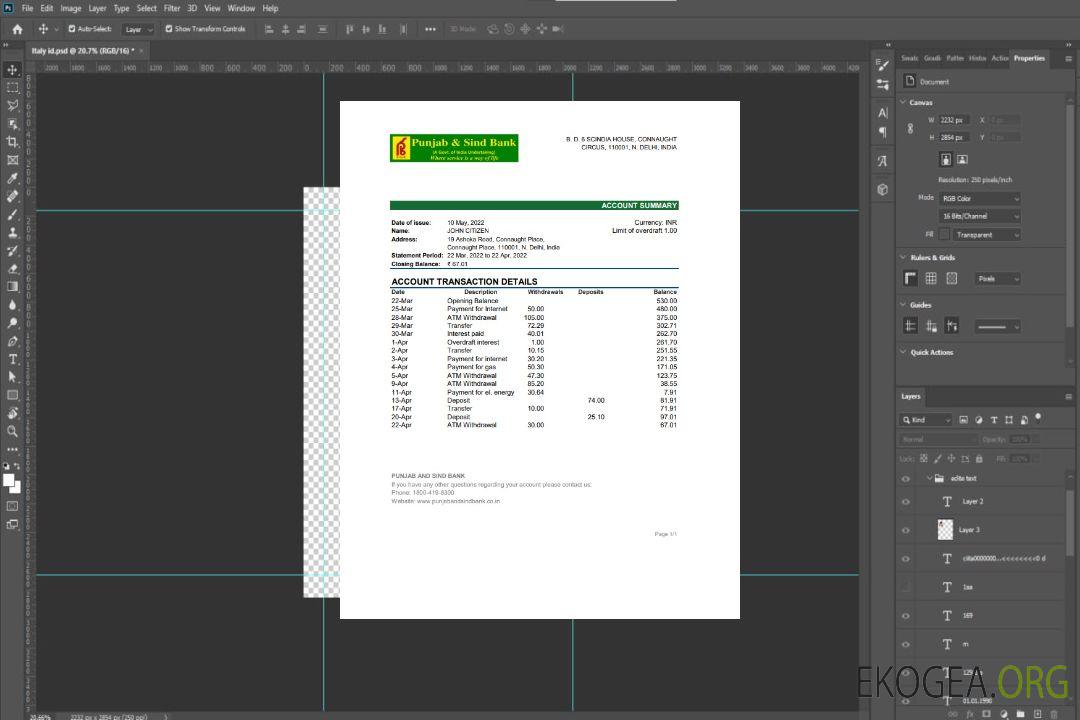Open the RGB Color mode dropdown
The image size is (1080, 720).
tap(979, 198)
